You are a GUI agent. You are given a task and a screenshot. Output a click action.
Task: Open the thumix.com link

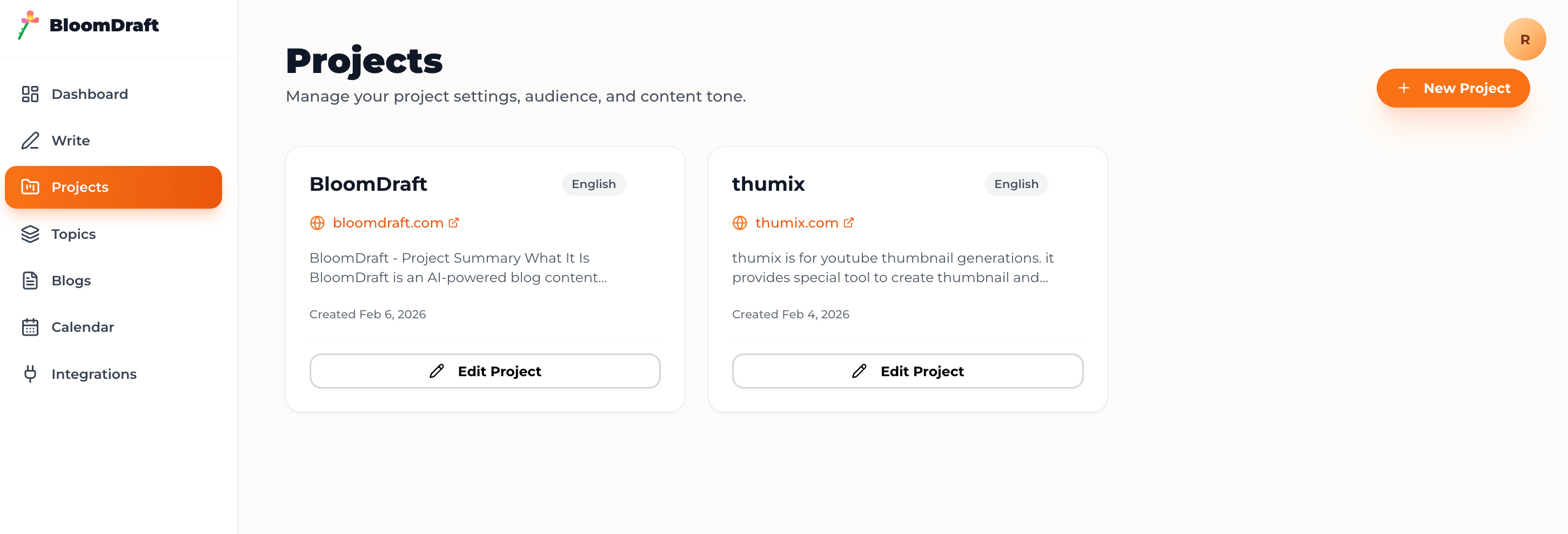[796, 223]
